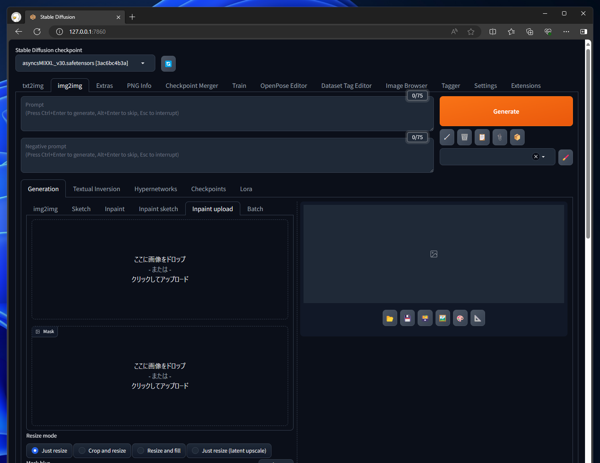Open browser split screen icon
This screenshot has width=600, height=463.
click(x=492, y=32)
